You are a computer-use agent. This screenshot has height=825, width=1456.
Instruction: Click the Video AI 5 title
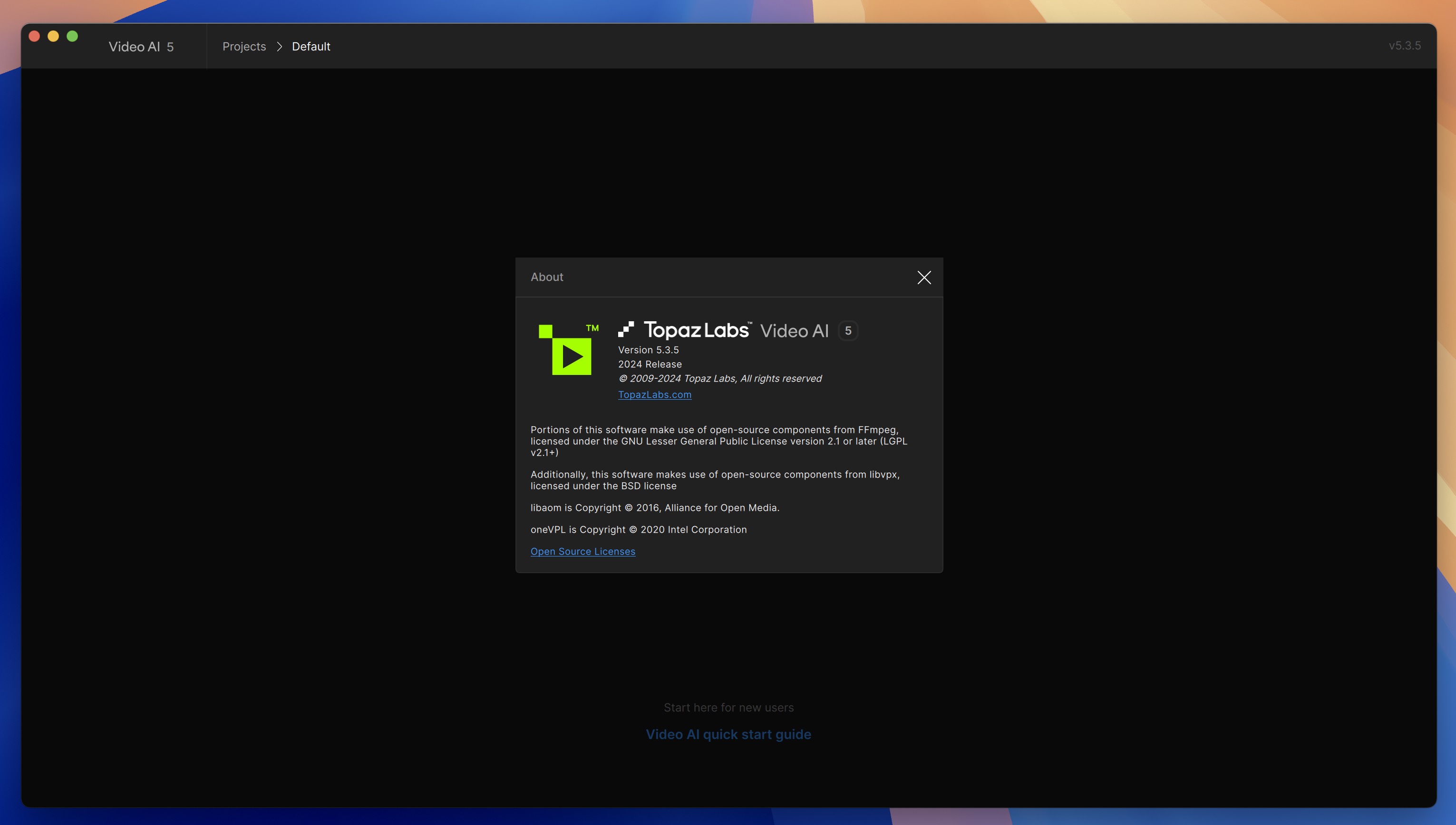click(x=141, y=47)
